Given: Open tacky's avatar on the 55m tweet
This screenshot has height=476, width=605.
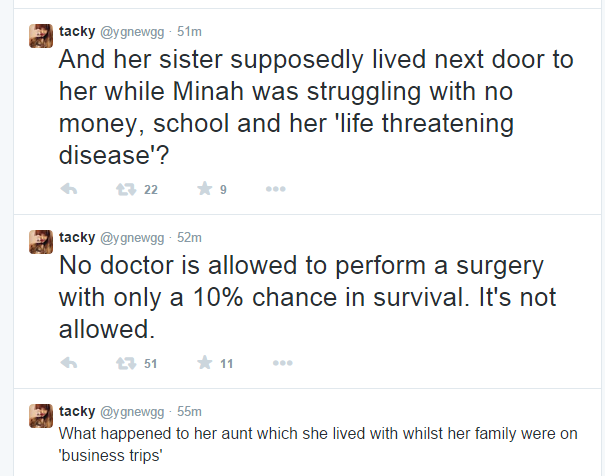Looking at the screenshot, I should pos(40,417).
